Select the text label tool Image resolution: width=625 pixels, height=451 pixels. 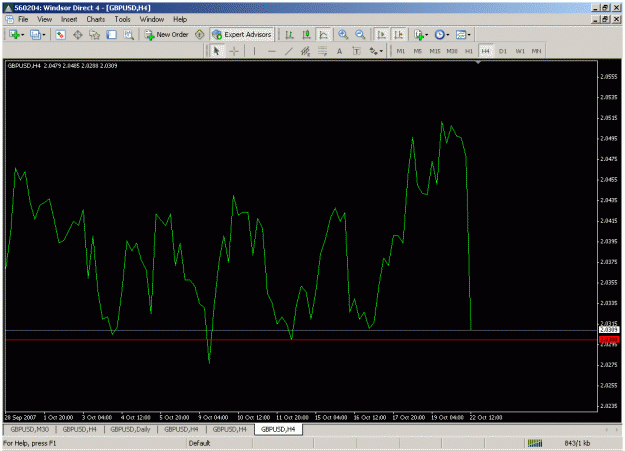pyautogui.click(x=356, y=51)
